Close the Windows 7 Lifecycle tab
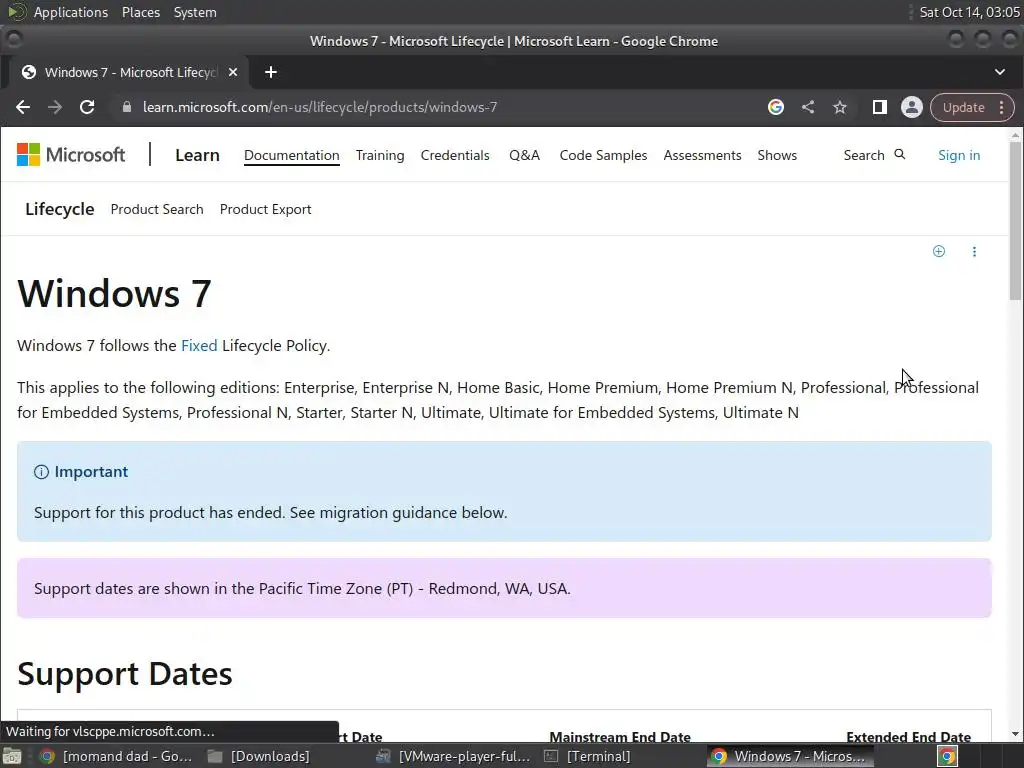The height and width of the screenshot is (768, 1024). 233,72
